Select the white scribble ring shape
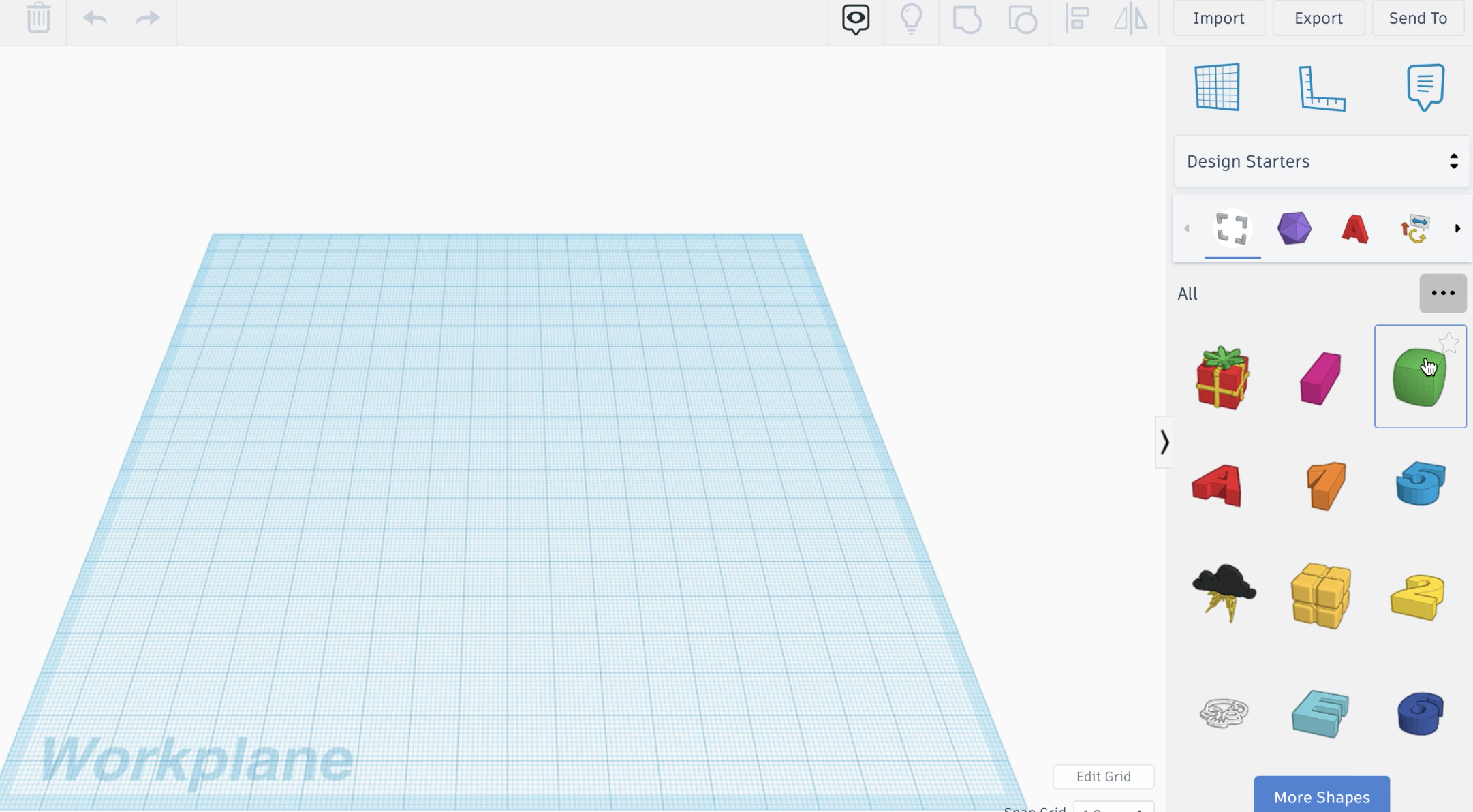The height and width of the screenshot is (812, 1473). [x=1224, y=713]
